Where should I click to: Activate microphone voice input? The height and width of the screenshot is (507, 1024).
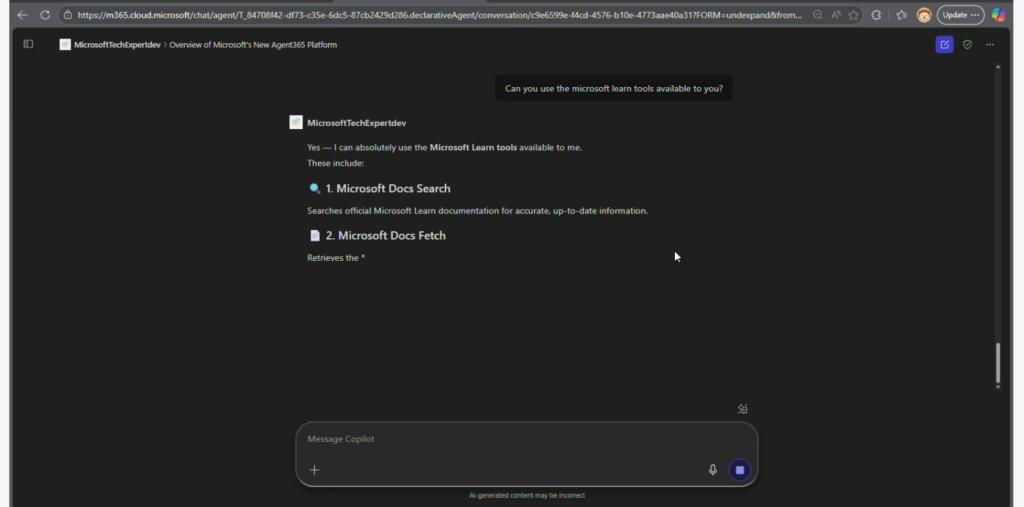(713, 469)
